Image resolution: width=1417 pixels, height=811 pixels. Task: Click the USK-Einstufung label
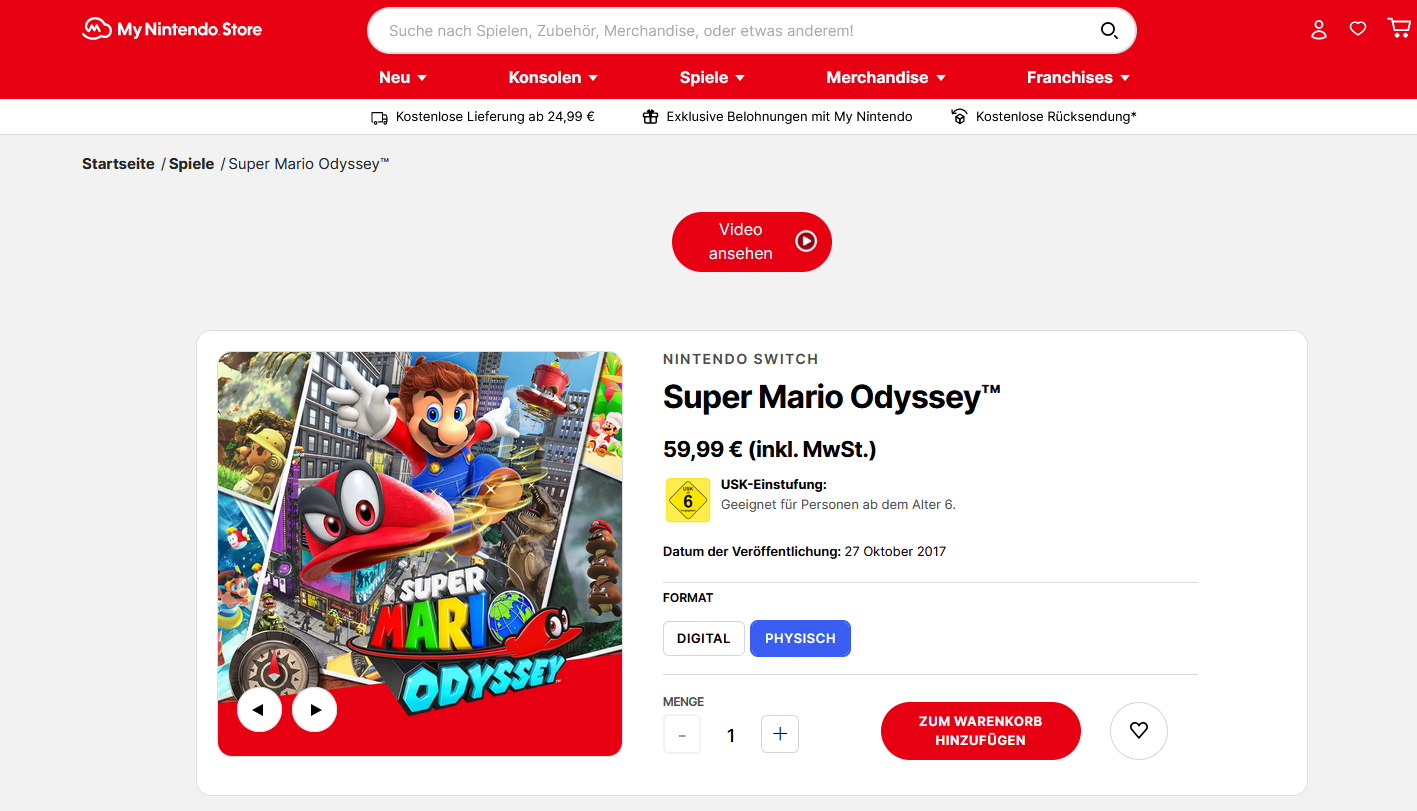[x=774, y=485]
